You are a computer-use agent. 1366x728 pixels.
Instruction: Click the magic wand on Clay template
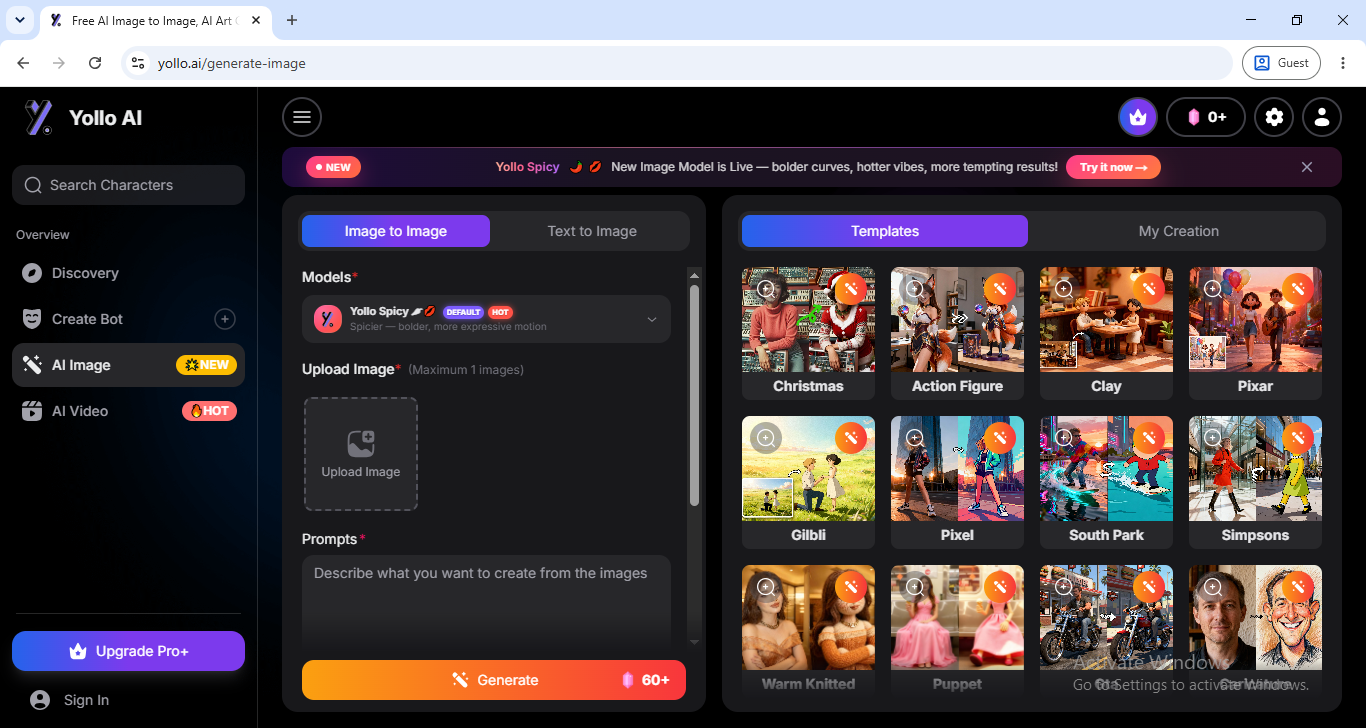(1148, 289)
